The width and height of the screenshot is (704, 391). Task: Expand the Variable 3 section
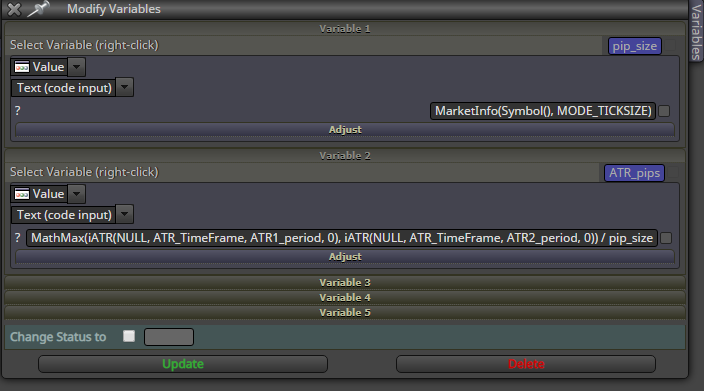(x=345, y=282)
